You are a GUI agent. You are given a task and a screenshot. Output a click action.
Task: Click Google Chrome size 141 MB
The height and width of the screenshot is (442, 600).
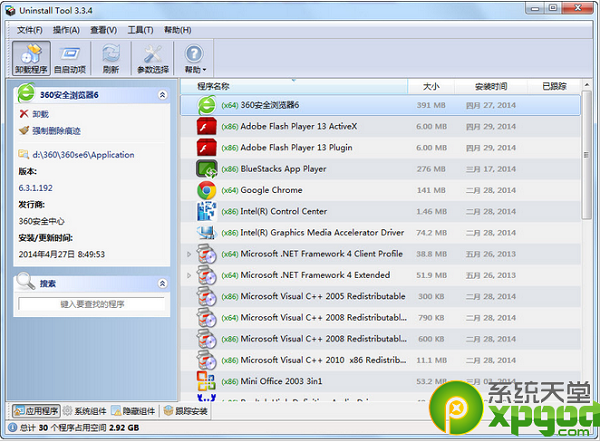pyautogui.click(x=431, y=190)
